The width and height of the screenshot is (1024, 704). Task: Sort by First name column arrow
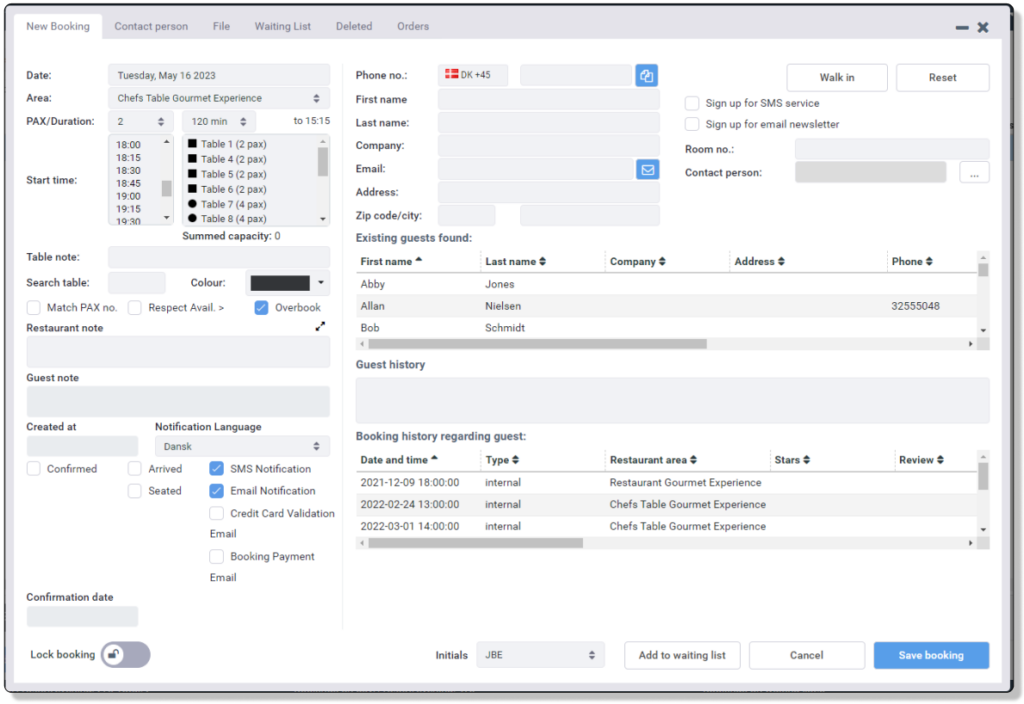419,260
